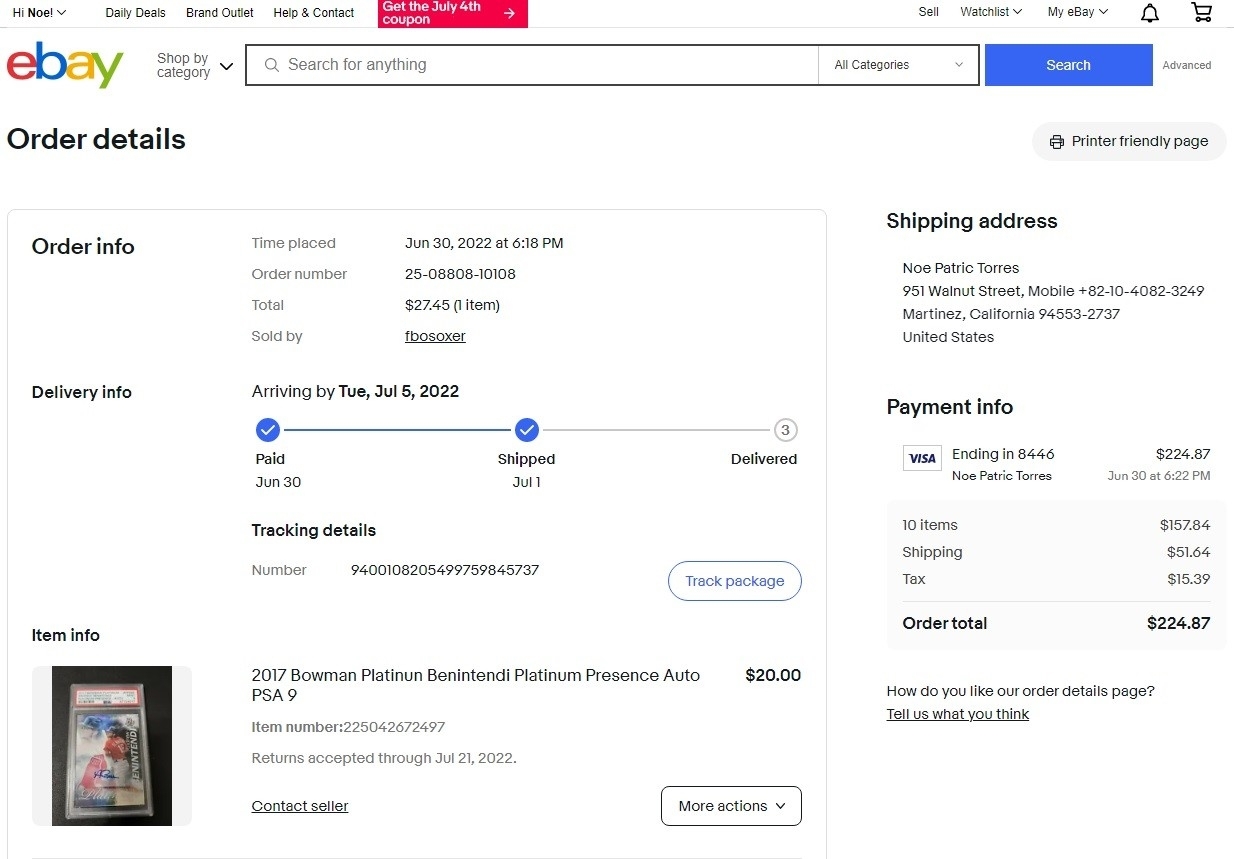Click the Arriving by Tue, Jul 5, 2022 text
The height and width of the screenshot is (859, 1234).
pyautogui.click(x=355, y=391)
